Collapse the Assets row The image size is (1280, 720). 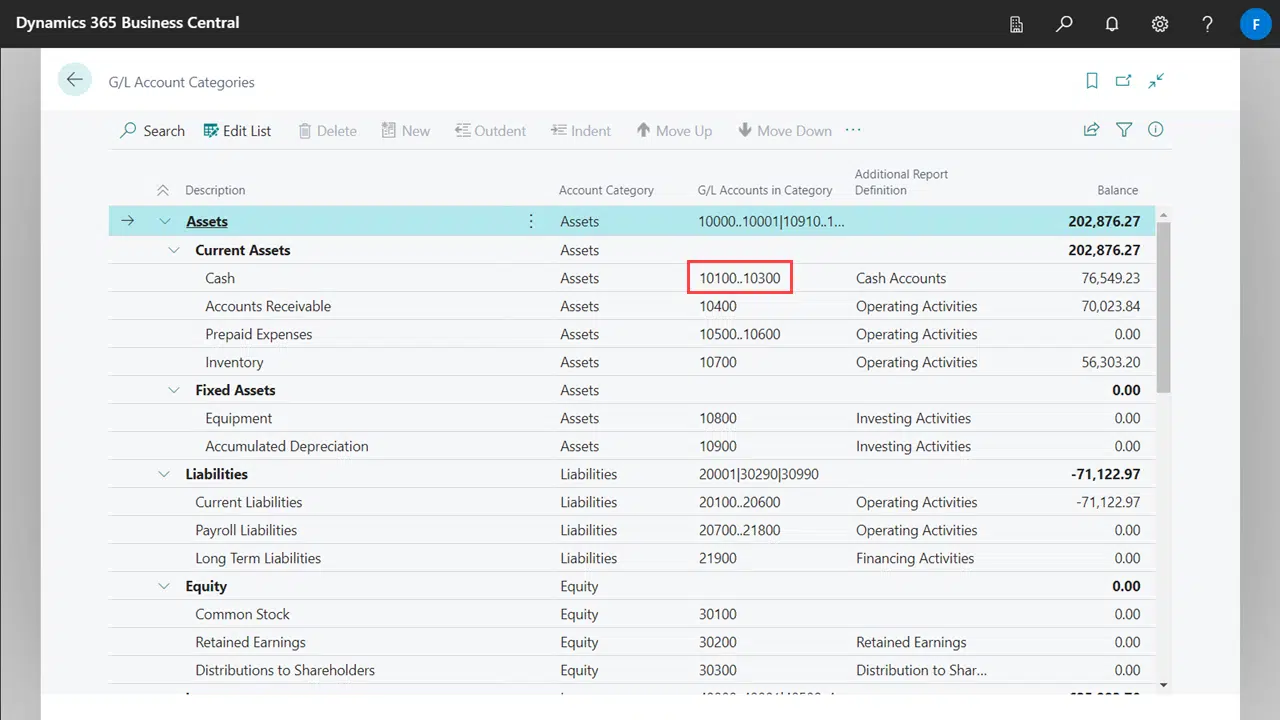164,222
